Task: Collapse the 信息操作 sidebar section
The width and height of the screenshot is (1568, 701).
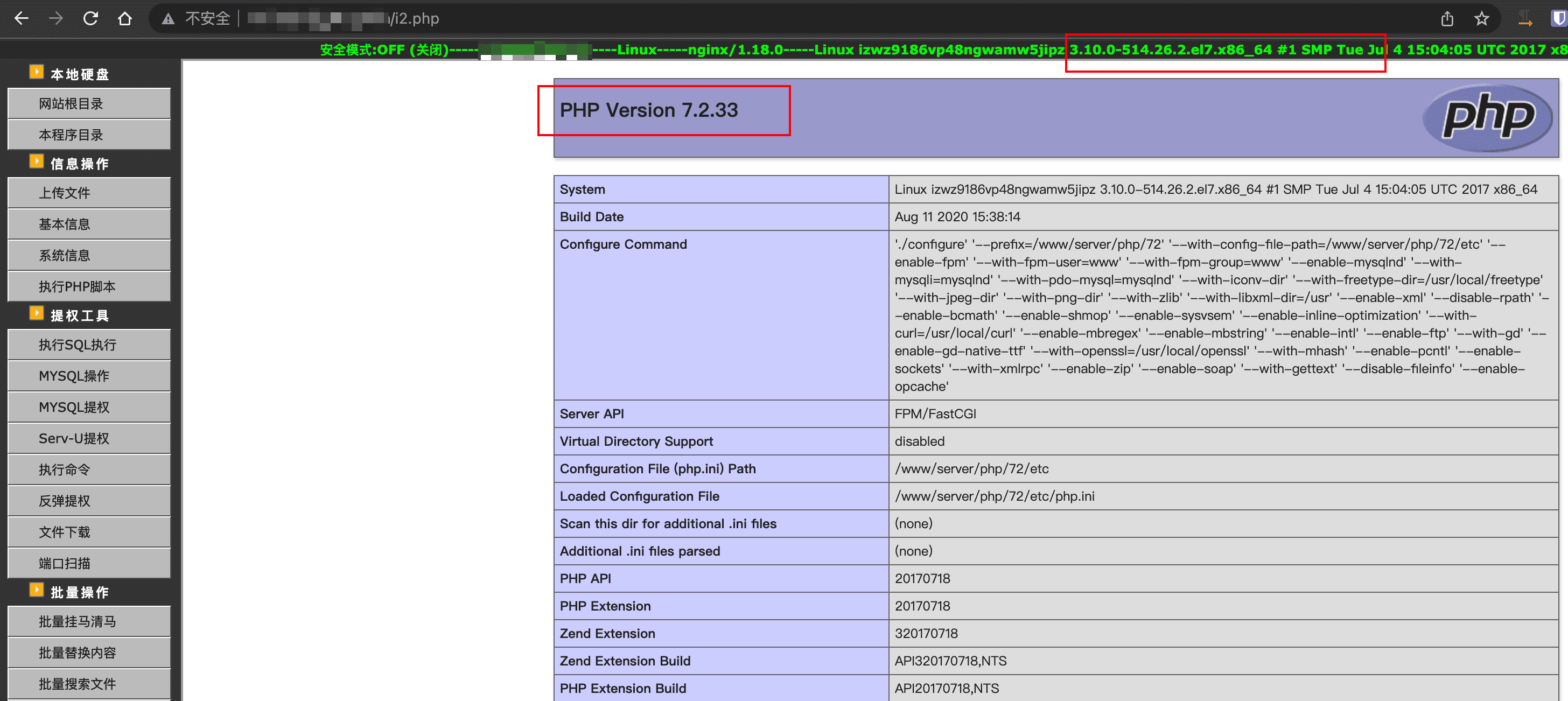Action: [37, 162]
